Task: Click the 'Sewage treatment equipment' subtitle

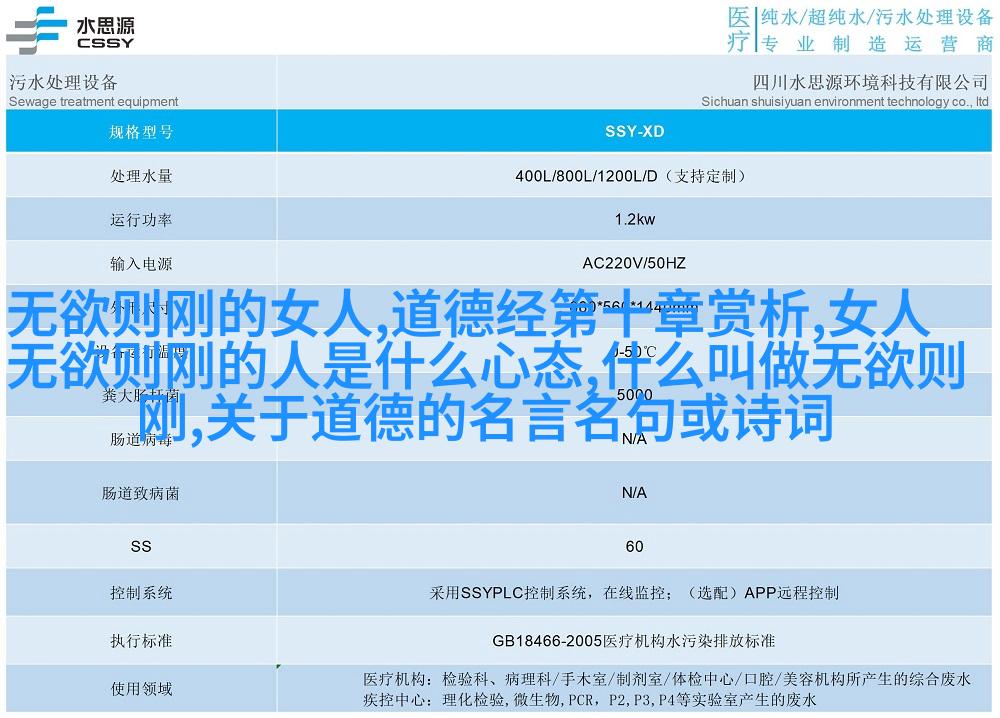Action: pyautogui.click(x=94, y=101)
